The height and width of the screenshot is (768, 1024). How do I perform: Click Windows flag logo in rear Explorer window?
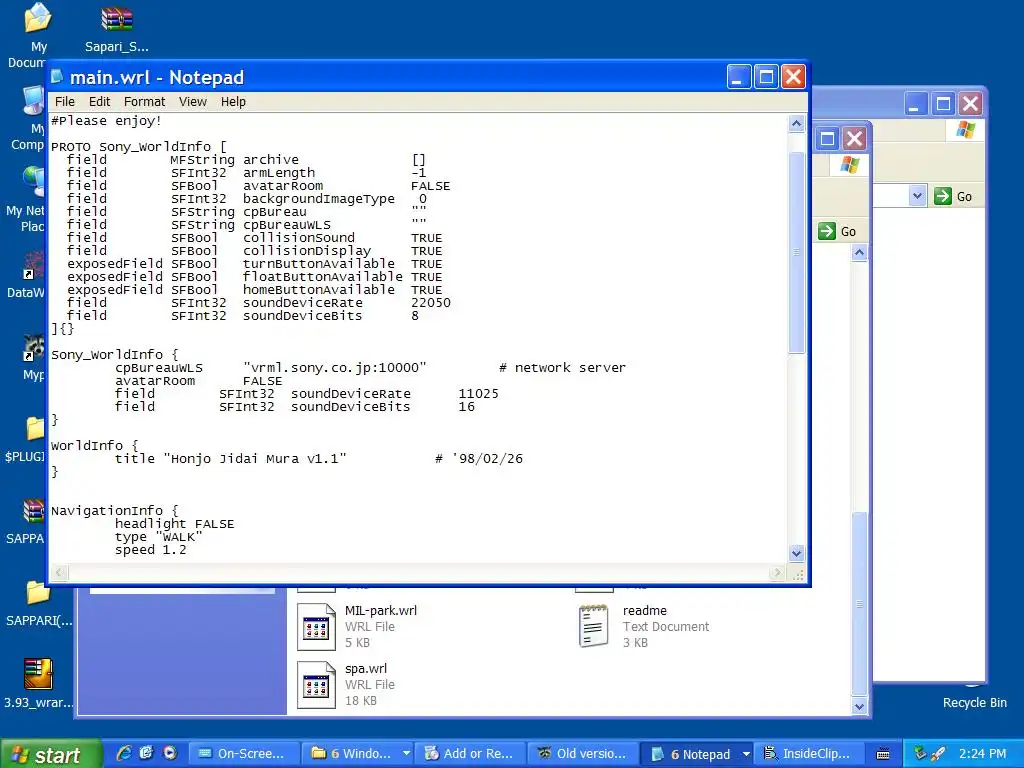coord(966,129)
